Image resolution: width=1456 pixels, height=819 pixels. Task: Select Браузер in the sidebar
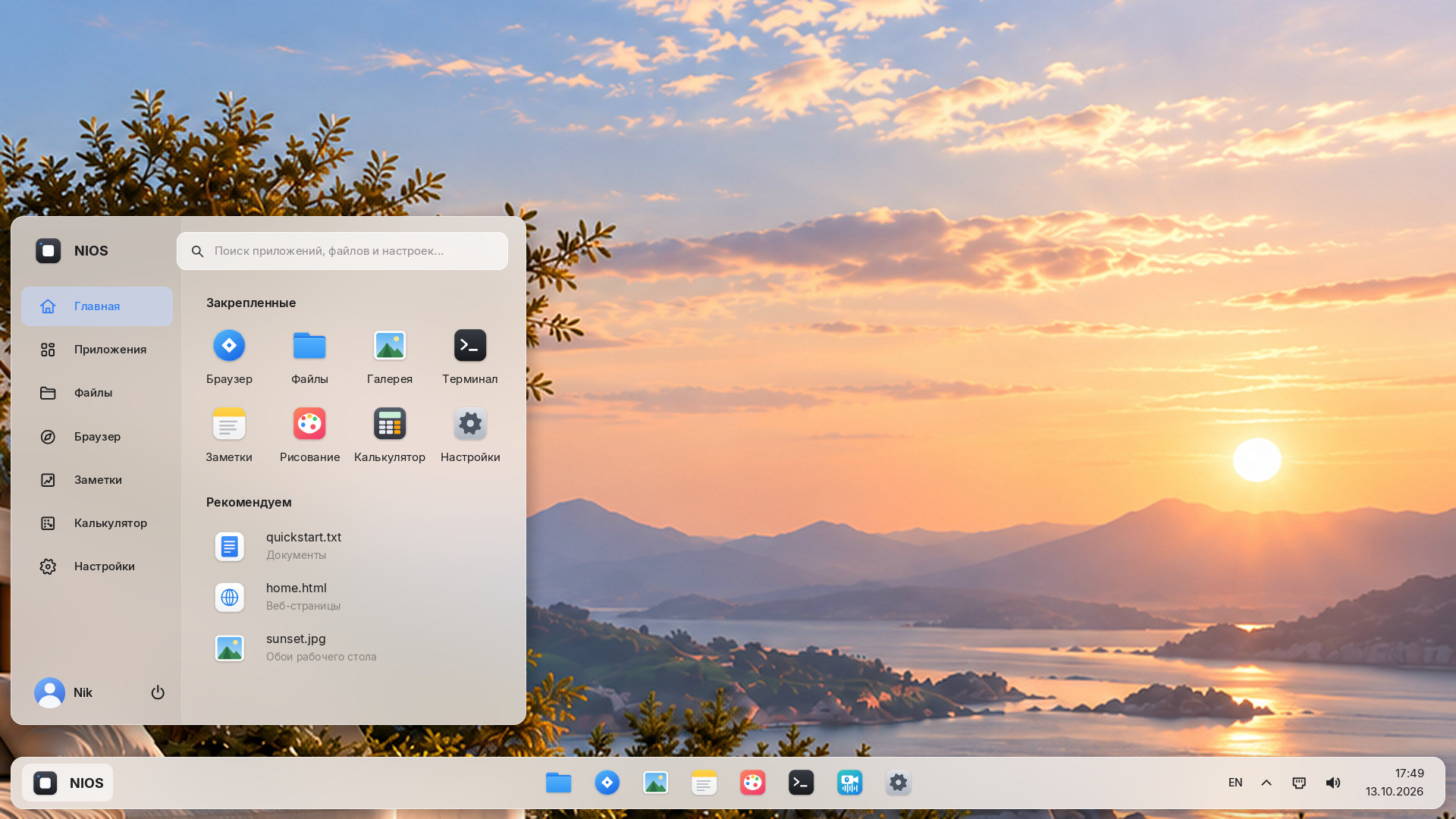[x=97, y=437]
